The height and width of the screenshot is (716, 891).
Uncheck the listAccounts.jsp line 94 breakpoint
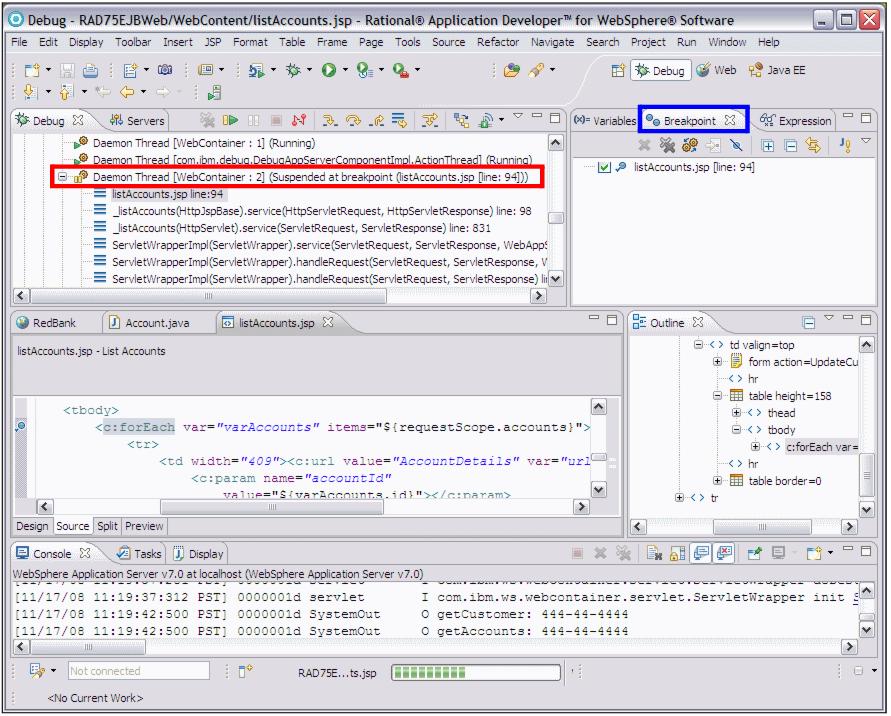(x=604, y=167)
